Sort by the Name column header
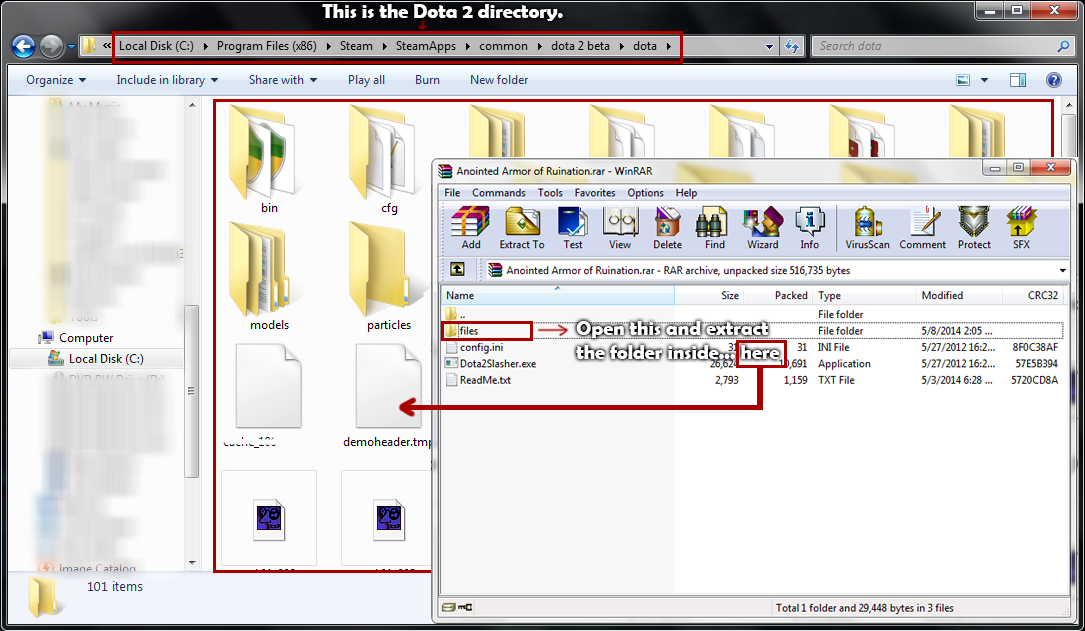Screen dimensions: 1085x631 [558, 295]
